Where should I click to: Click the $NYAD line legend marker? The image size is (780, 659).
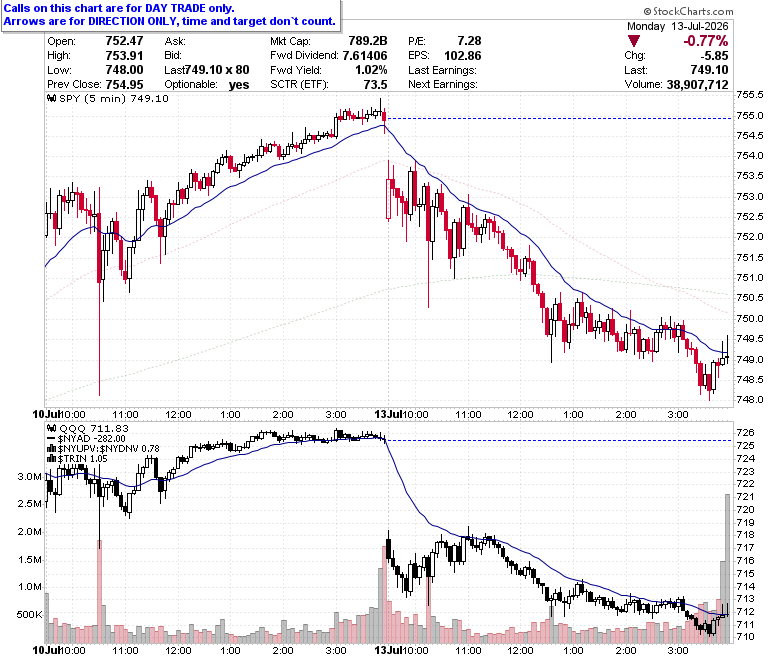pyautogui.click(x=51, y=439)
